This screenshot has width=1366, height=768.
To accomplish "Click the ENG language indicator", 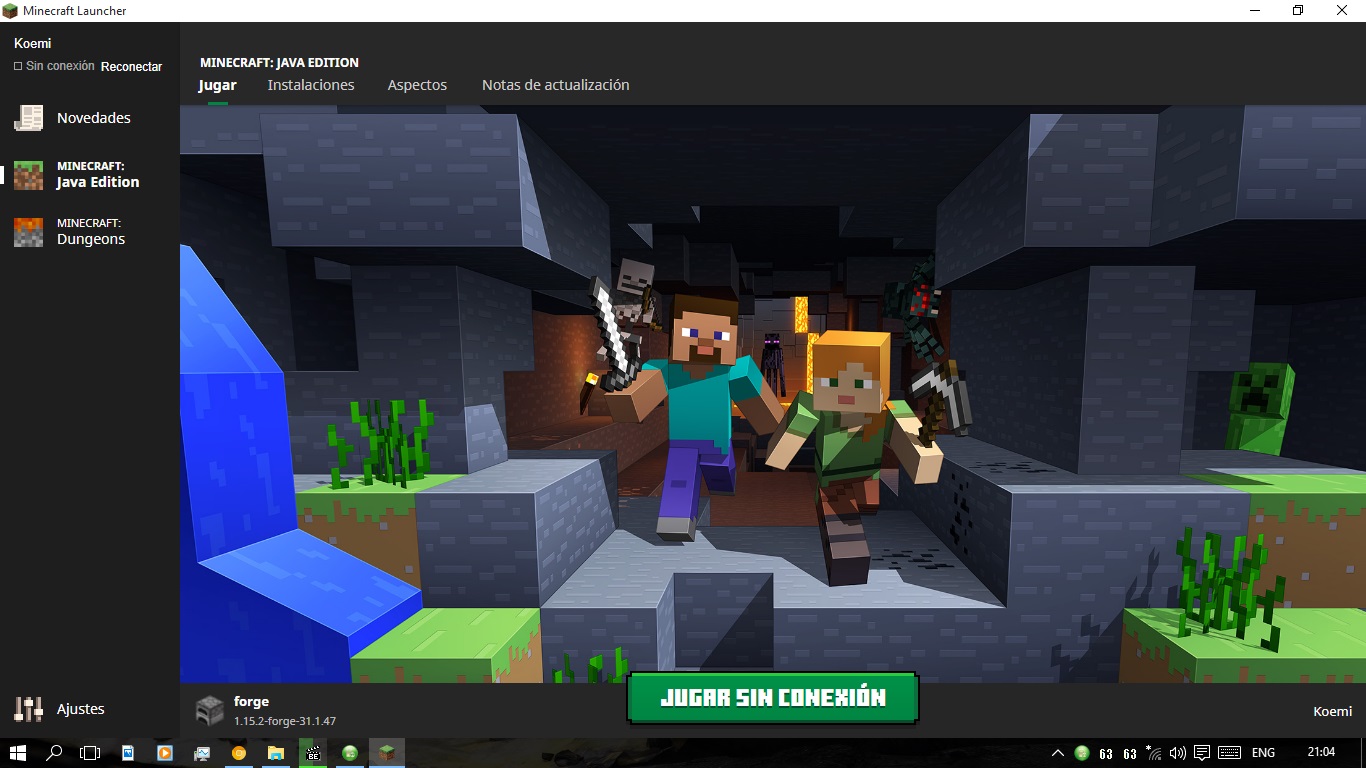I will tap(1263, 753).
